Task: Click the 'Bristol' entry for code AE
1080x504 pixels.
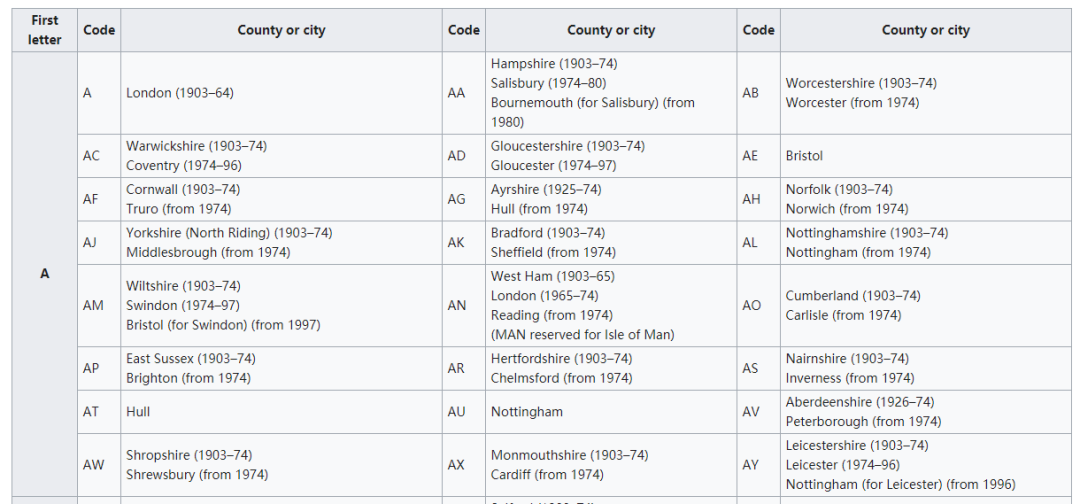Action: (x=804, y=156)
